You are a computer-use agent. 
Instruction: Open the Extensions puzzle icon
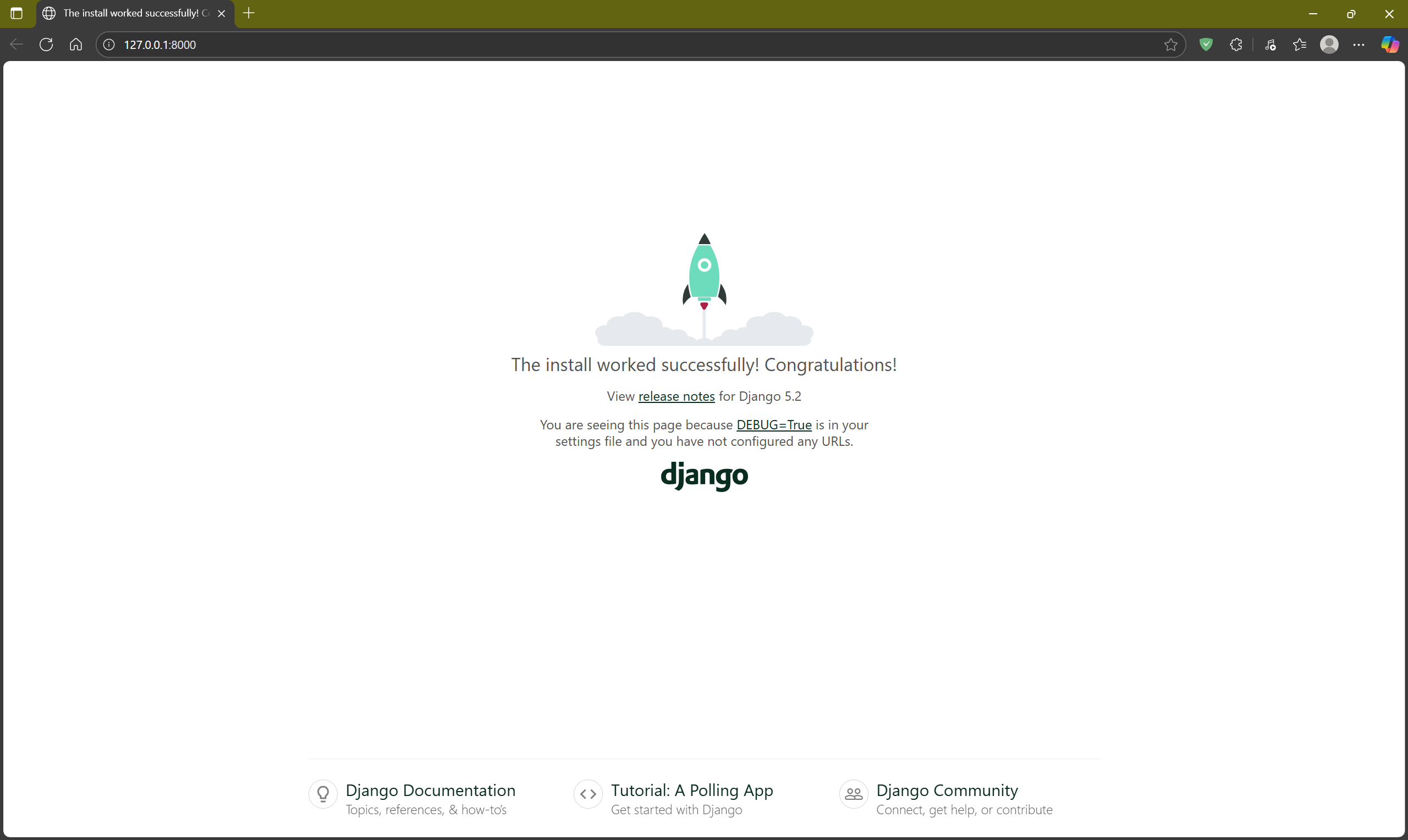[x=1236, y=45]
